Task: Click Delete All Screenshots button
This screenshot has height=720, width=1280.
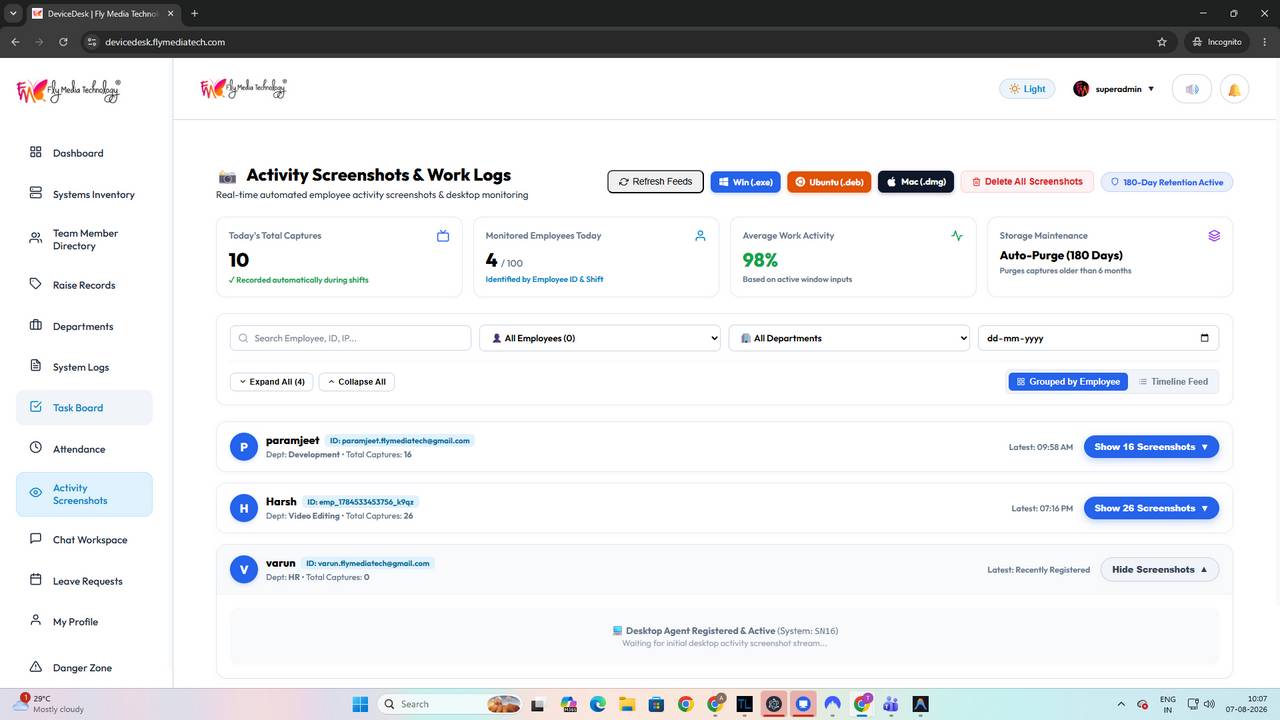Action: (x=1027, y=182)
